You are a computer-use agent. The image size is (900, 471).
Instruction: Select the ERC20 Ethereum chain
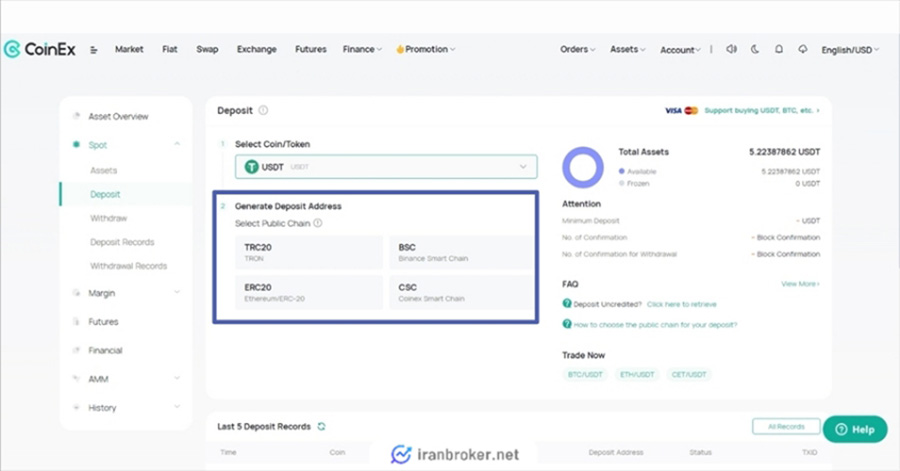(309, 293)
